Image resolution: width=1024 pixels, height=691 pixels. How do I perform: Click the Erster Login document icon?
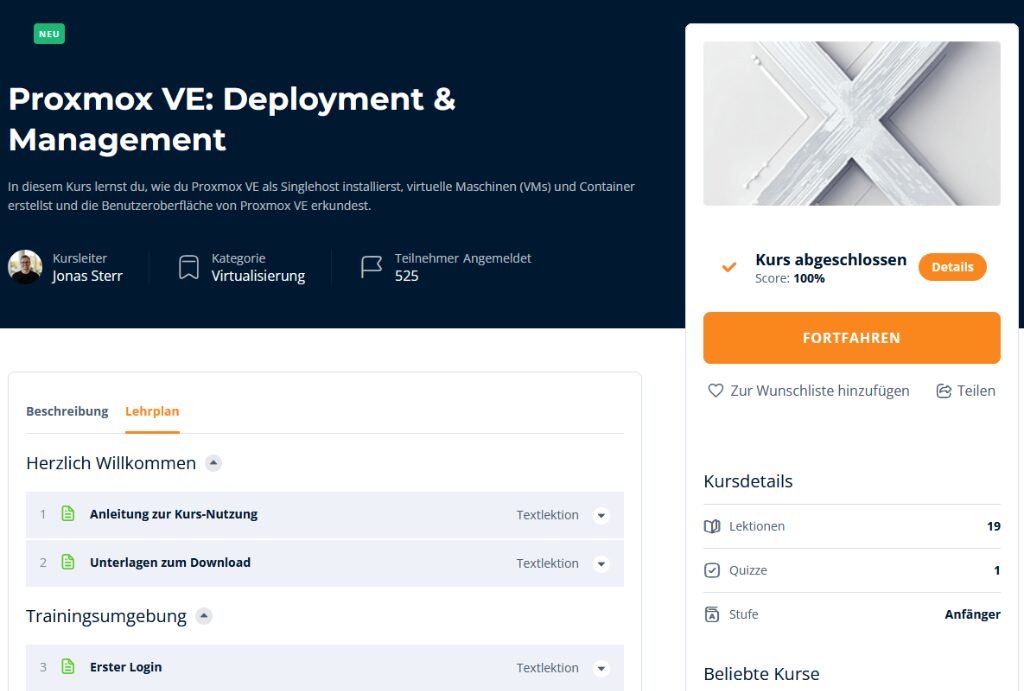click(x=68, y=667)
